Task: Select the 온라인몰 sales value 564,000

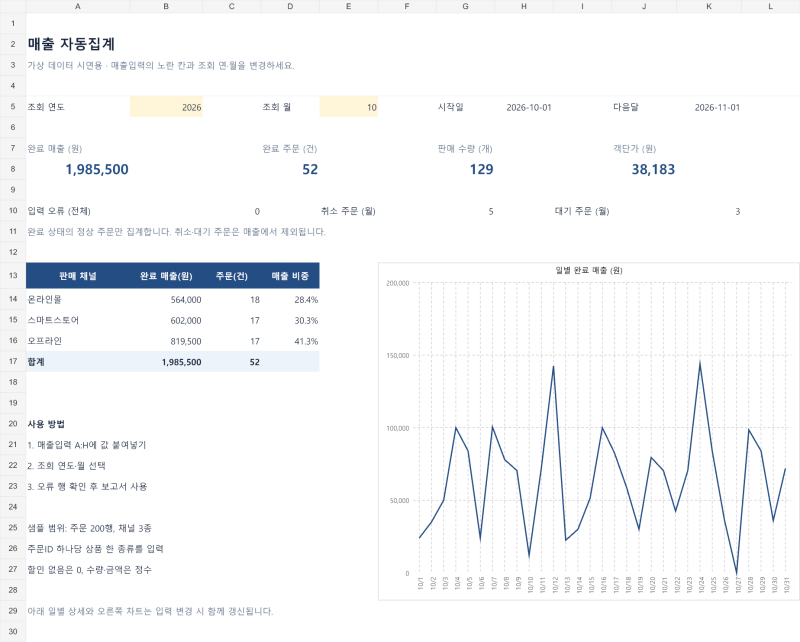Action: pyautogui.click(x=186, y=300)
